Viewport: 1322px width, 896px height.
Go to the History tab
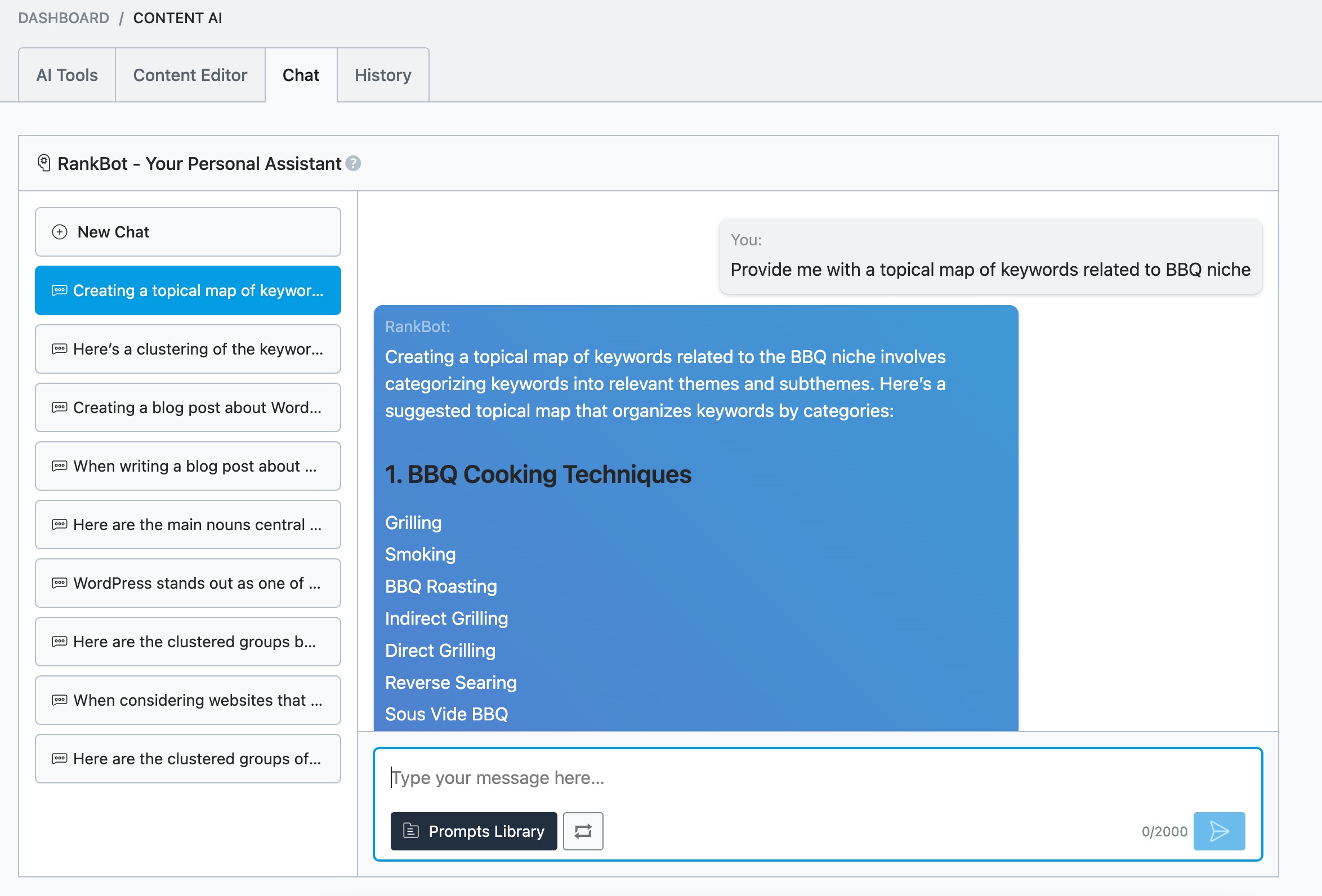383,75
